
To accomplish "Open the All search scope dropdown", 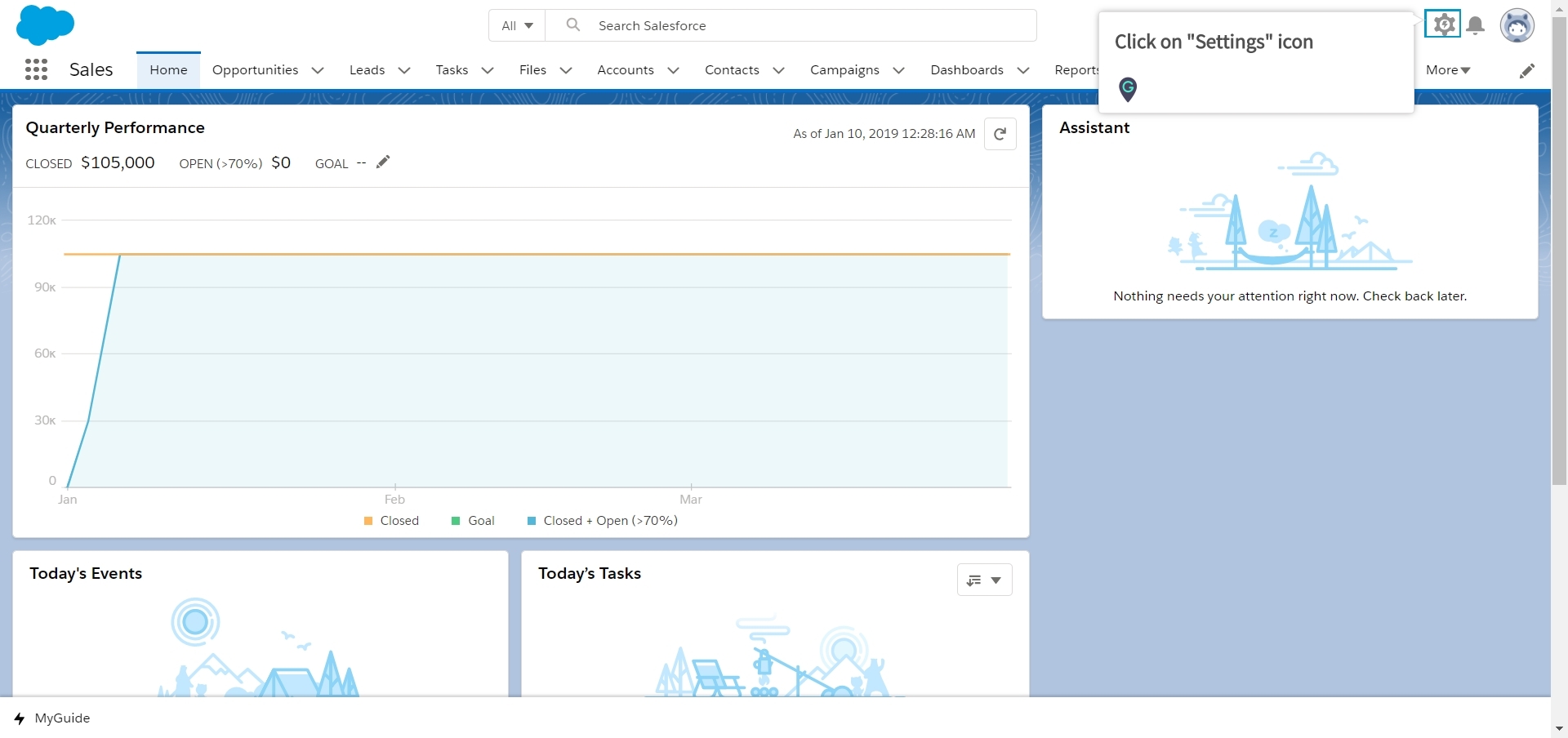I will (x=517, y=25).
